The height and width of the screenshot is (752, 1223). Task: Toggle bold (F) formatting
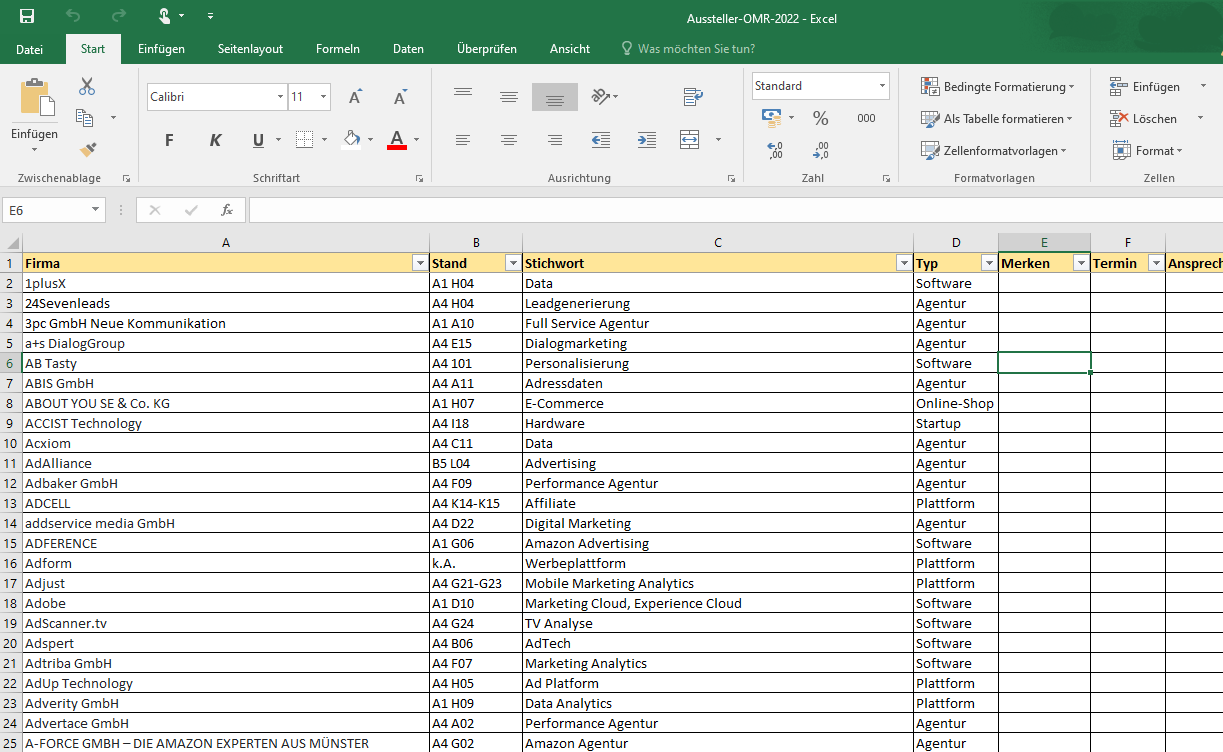coord(169,140)
